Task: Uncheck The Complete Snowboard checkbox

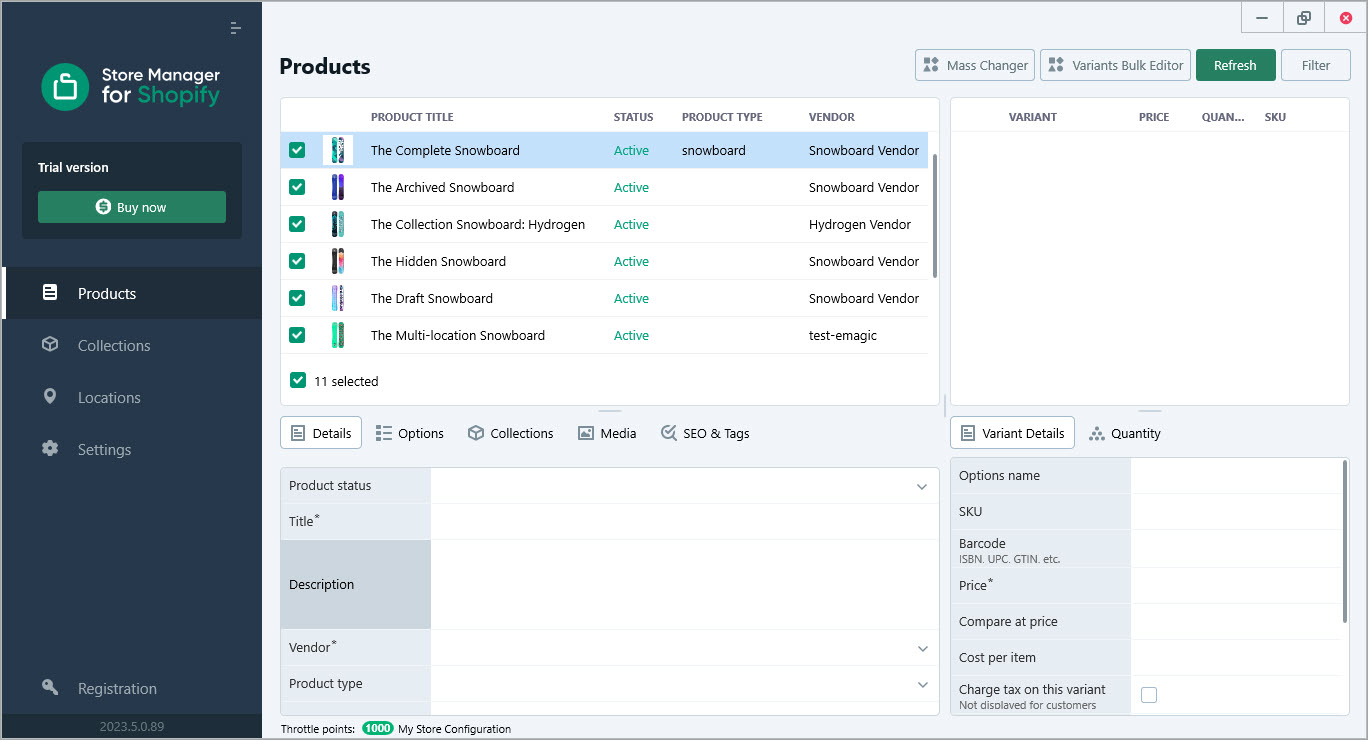Action: tap(297, 150)
